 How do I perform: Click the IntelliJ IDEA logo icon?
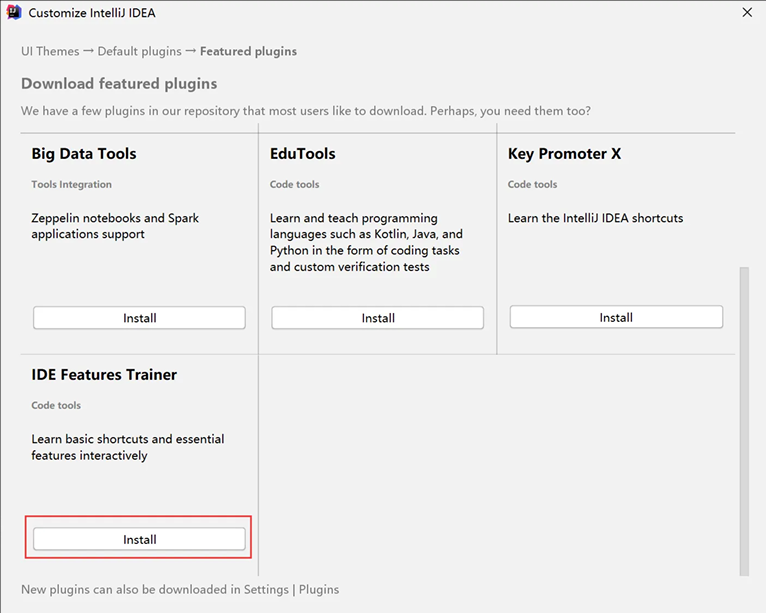coord(14,12)
